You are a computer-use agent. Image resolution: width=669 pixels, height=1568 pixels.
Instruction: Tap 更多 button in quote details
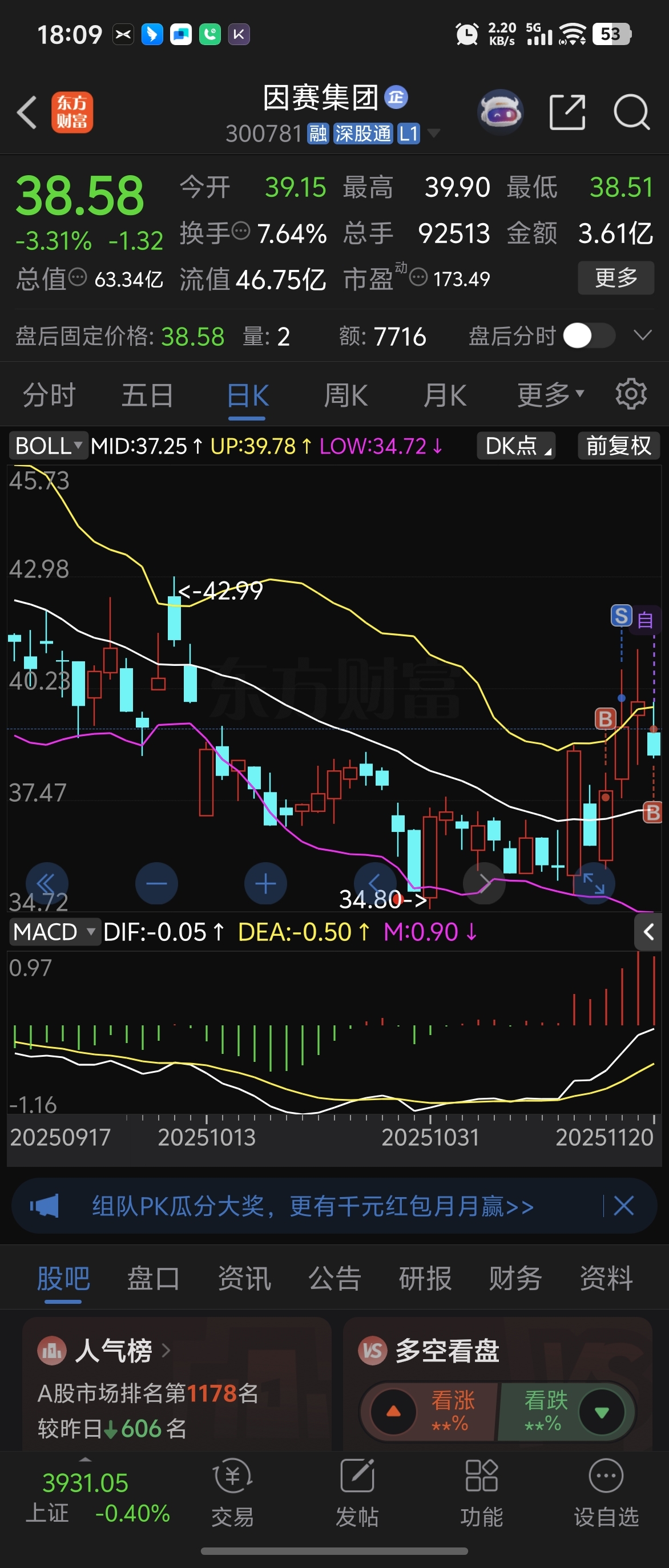(616, 277)
